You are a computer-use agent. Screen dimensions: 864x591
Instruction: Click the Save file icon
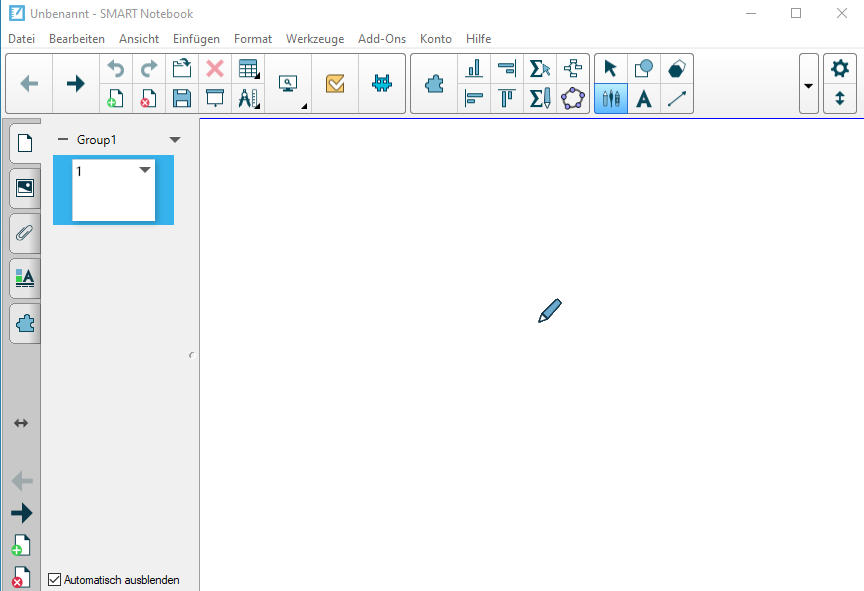(182, 98)
